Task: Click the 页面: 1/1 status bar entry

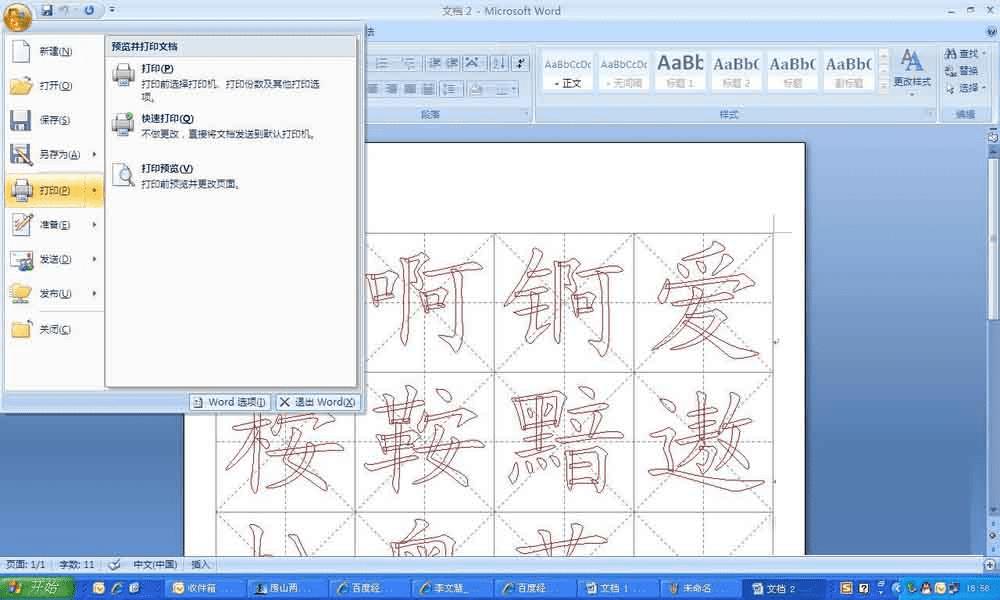Action: pos(26,564)
